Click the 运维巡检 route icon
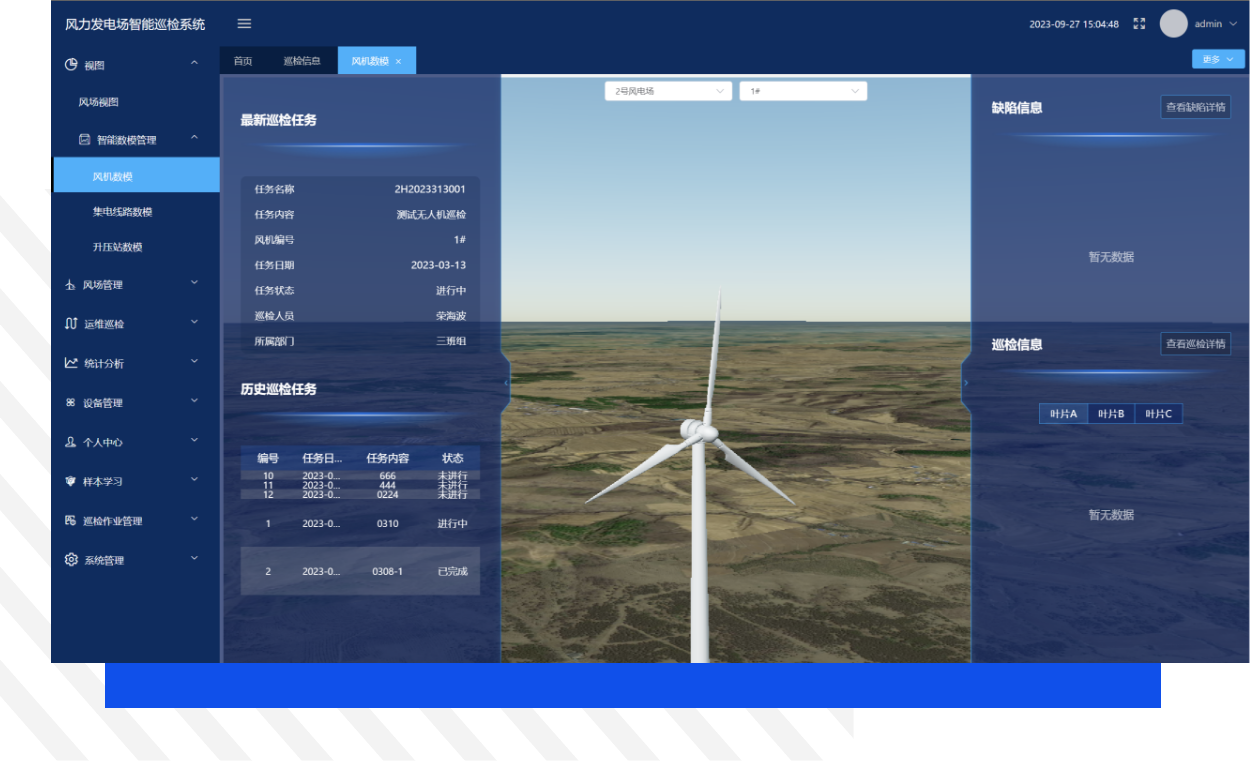1250x761 pixels. (x=71, y=324)
